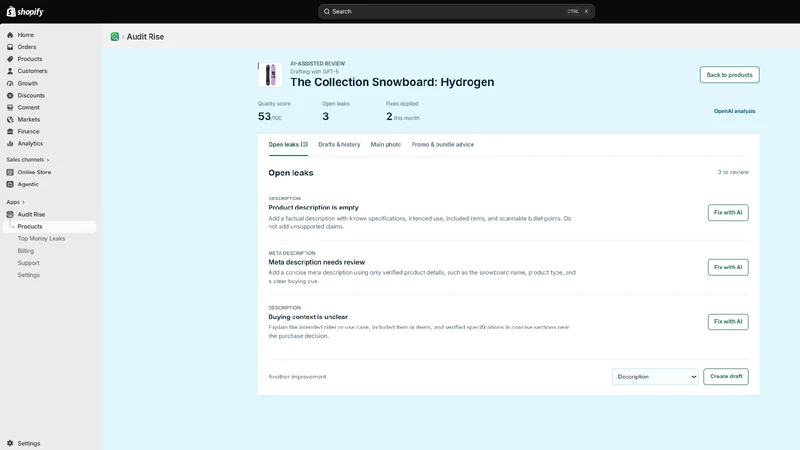Open the Orders icon in sidebar
Image resolution: width=800 pixels, height=450 pixels.
tap(10, 47)
